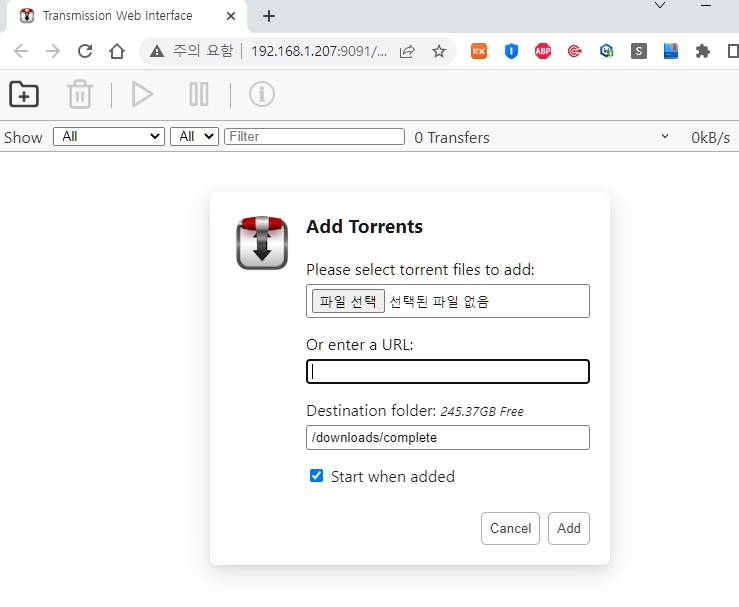Image resolution: width=739 pixels, height=607 pixels.
Task: Open the first Show state dropdown
Action: [x=109, y=137]
